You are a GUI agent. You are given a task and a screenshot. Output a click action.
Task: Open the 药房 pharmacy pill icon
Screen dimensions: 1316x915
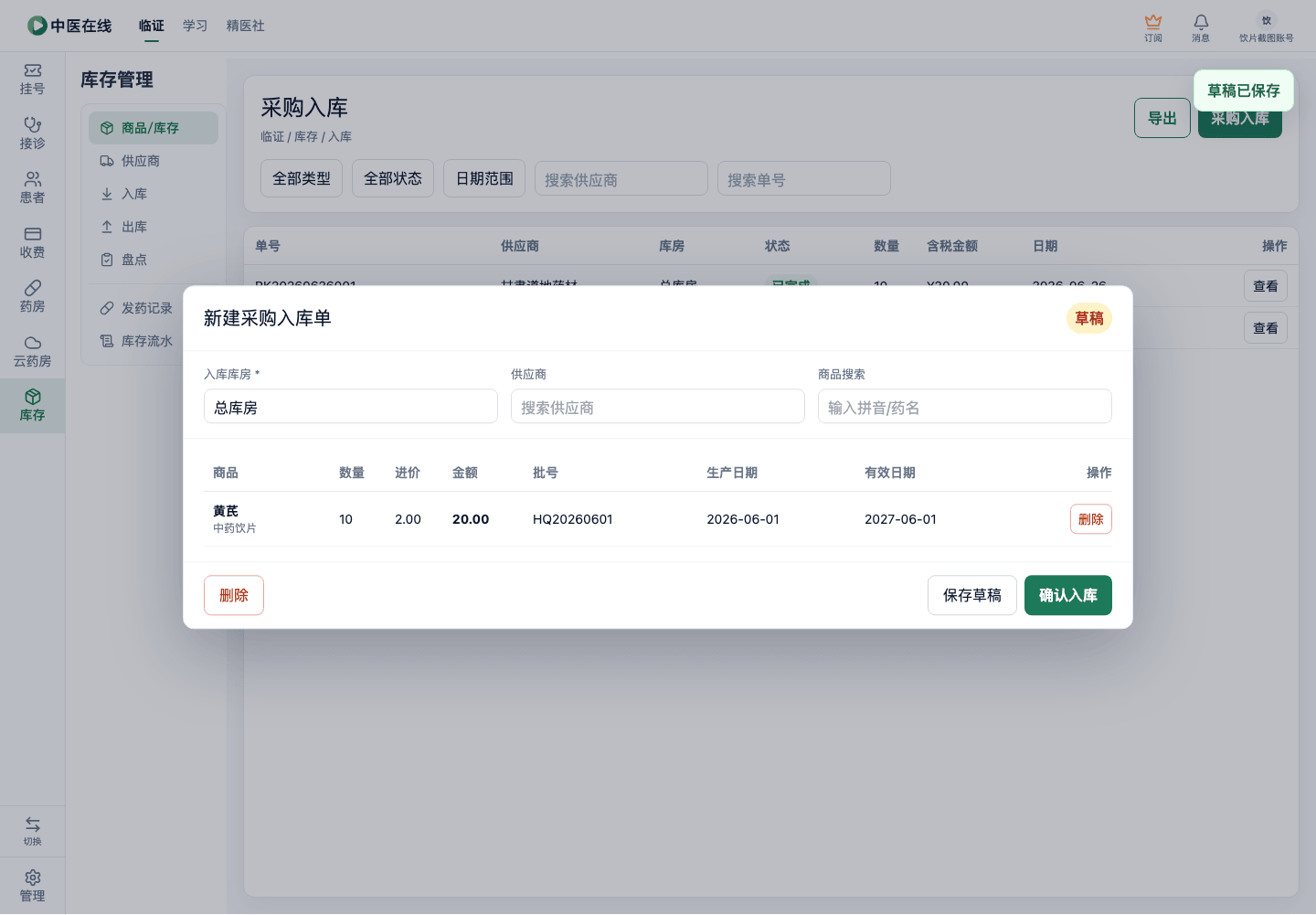[x=32, y=297]
